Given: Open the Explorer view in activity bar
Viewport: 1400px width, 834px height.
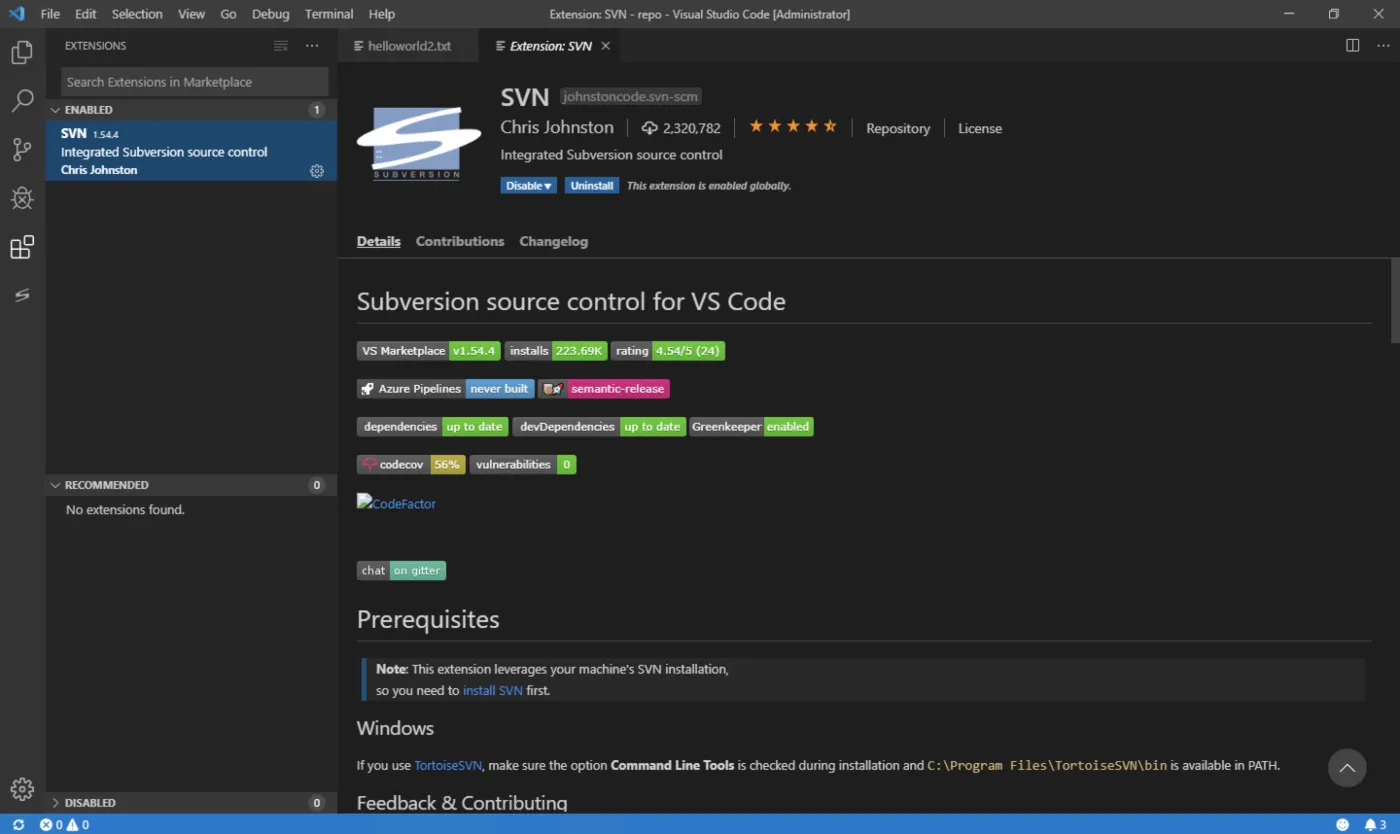Looking at the screenshot, I should 22,52.
